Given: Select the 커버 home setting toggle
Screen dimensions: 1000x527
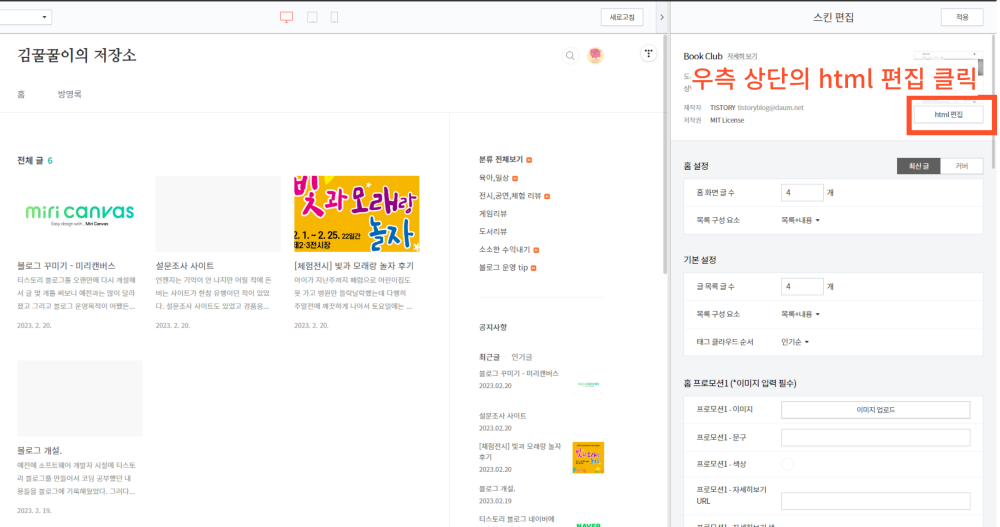Looking at the screenshot, I should click(x=962, y=166).
